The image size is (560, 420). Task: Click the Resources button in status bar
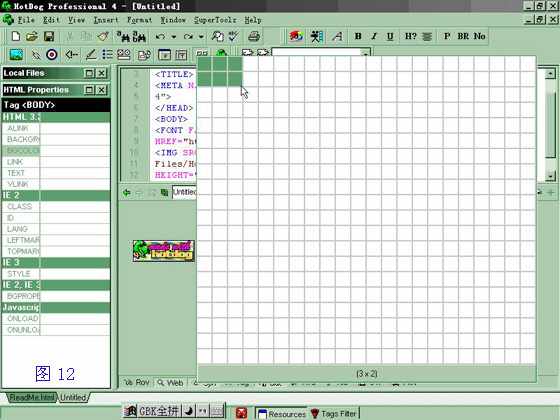[282, 414]
